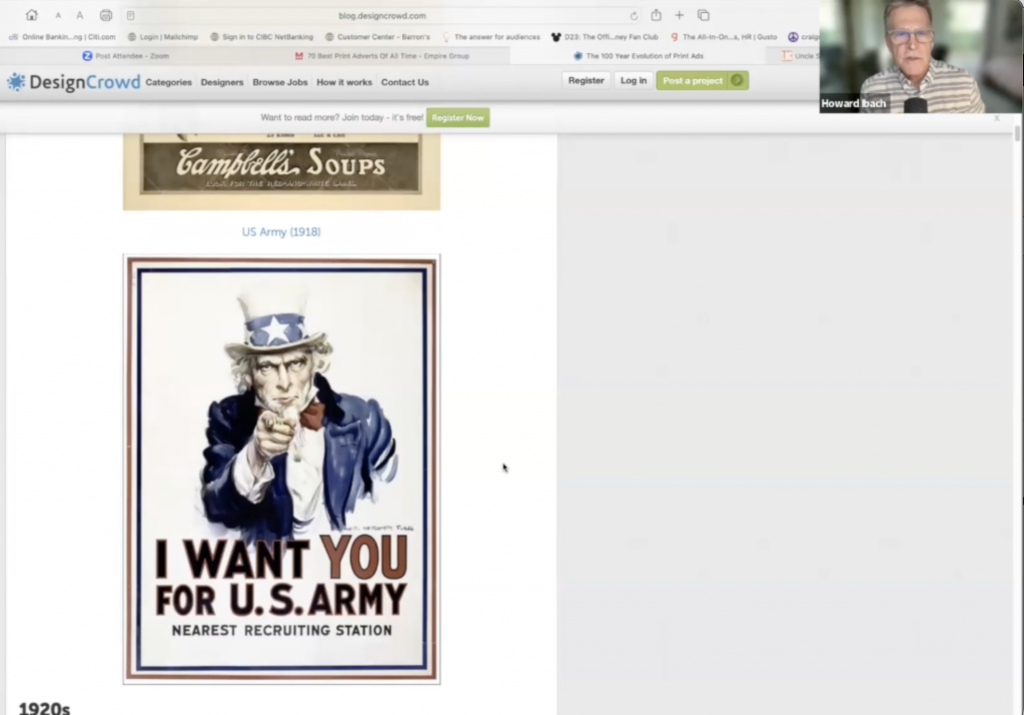1024x715 pixels.
Task: Click the green Post a project button
Action: (702, 80)
